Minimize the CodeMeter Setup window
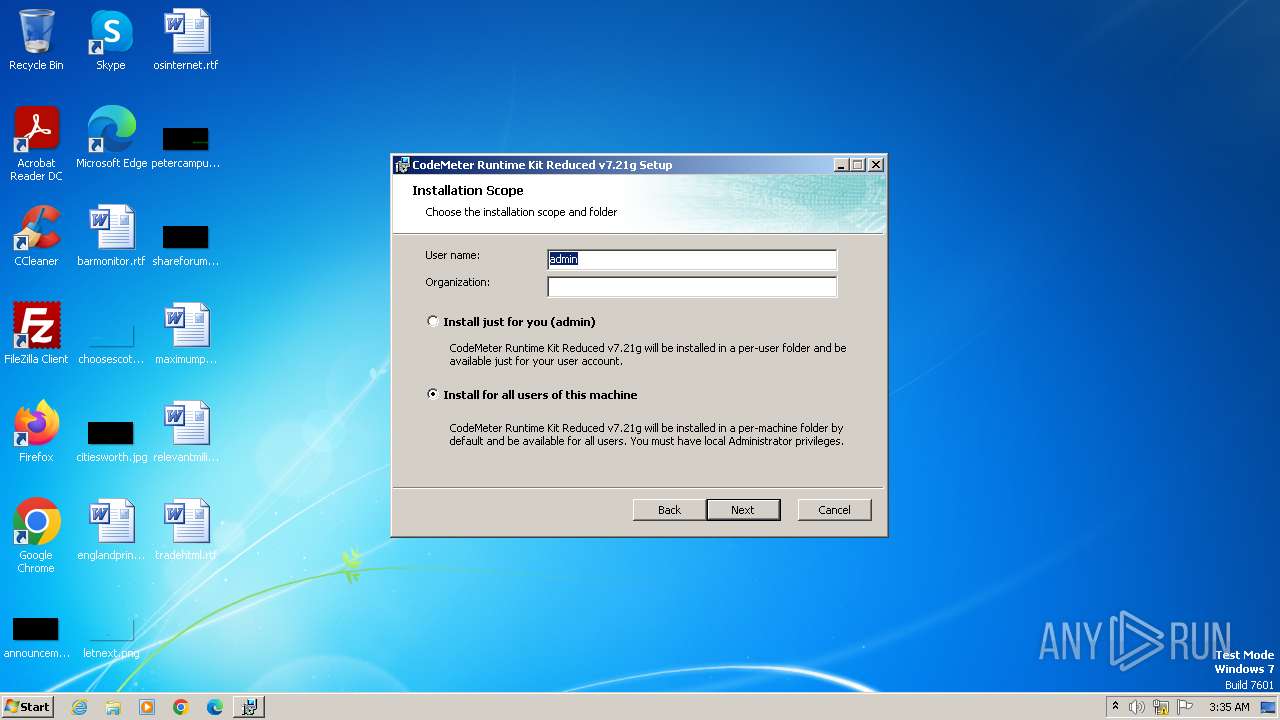Viewport: 1280px width, 720px height. tap(841, 165)
